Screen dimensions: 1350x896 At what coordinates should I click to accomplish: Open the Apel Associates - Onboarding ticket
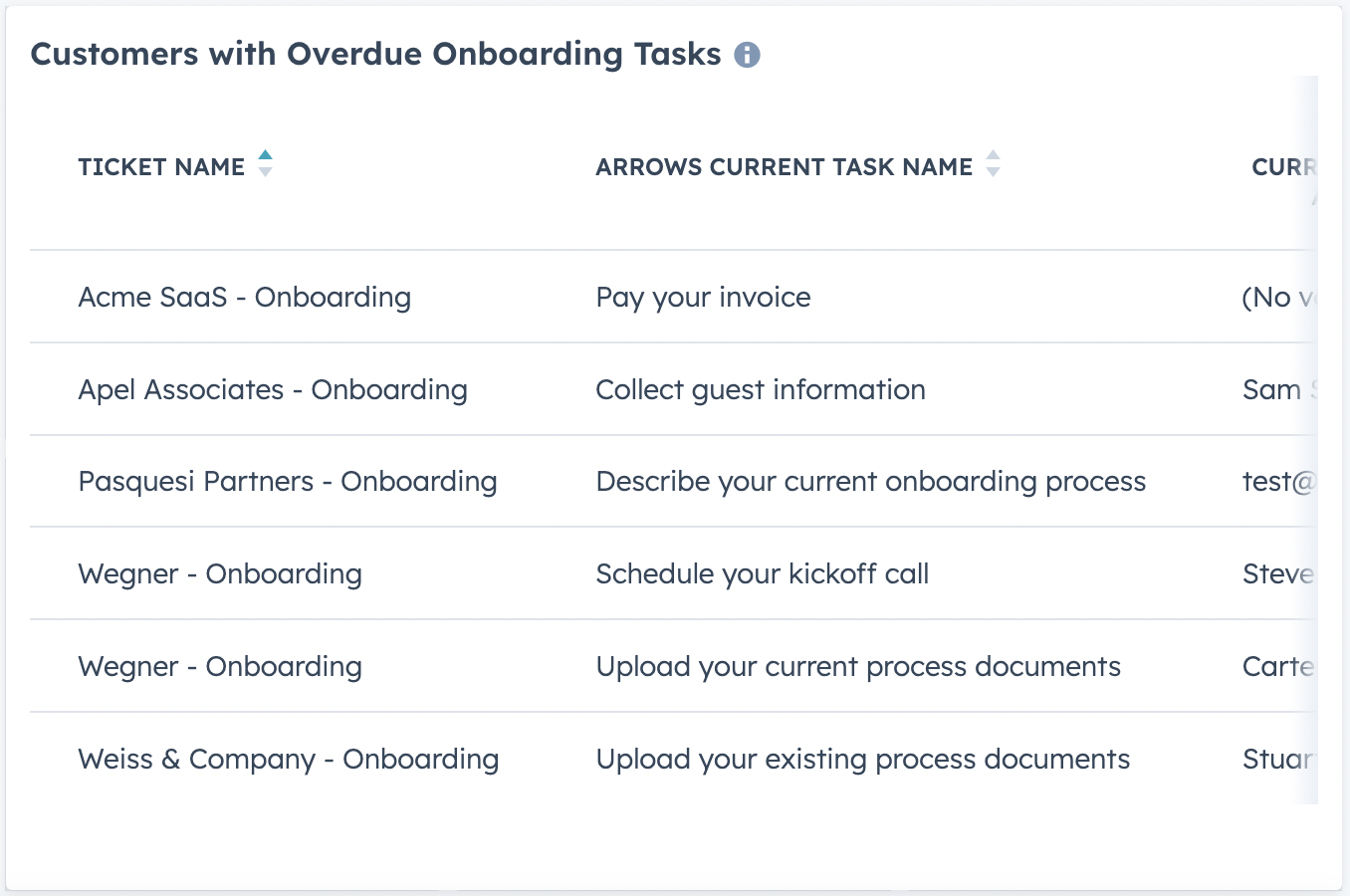(x=273, y=389)
